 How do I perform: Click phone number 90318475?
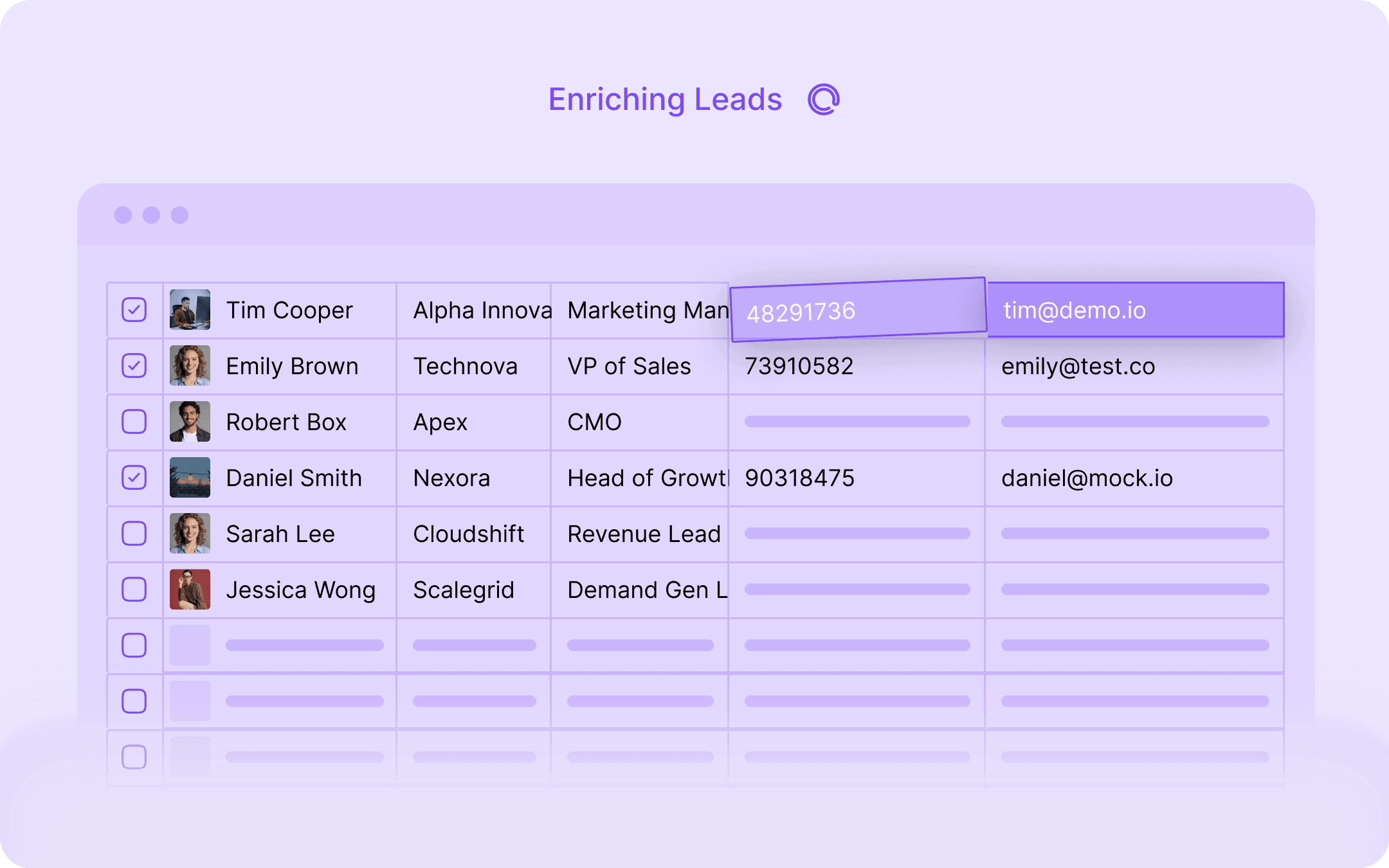tap(799, 478)
